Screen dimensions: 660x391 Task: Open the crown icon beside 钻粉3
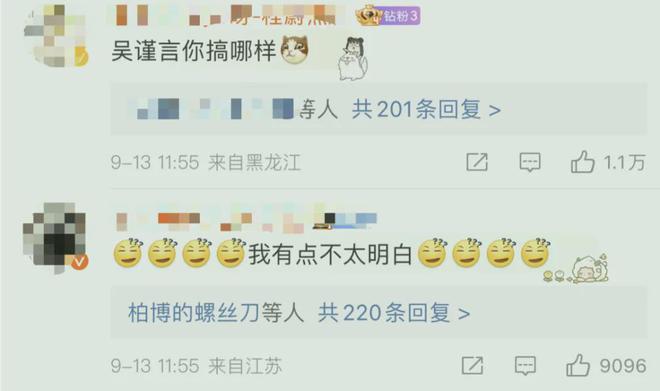point(368,15)
